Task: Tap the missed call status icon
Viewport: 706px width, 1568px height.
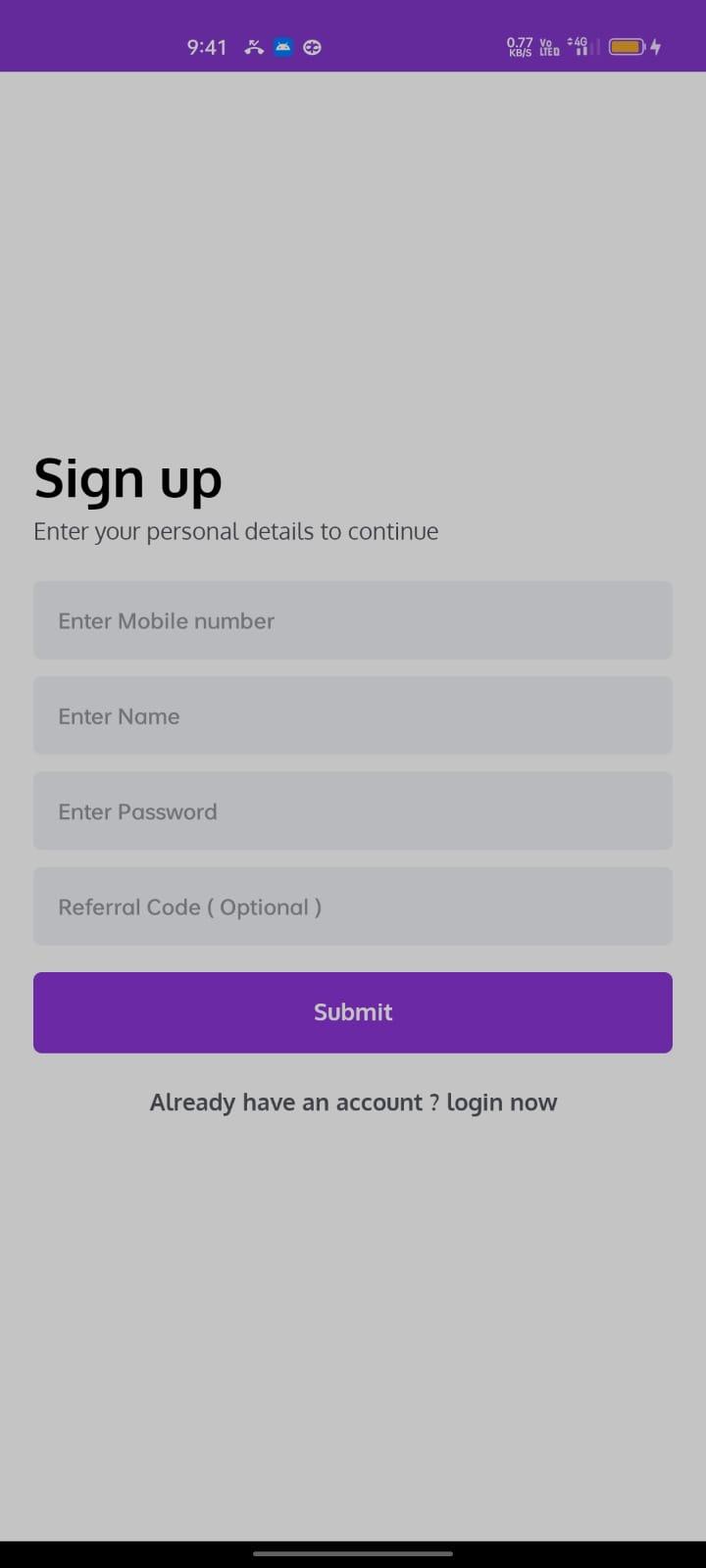Action: tap(254, 47)
